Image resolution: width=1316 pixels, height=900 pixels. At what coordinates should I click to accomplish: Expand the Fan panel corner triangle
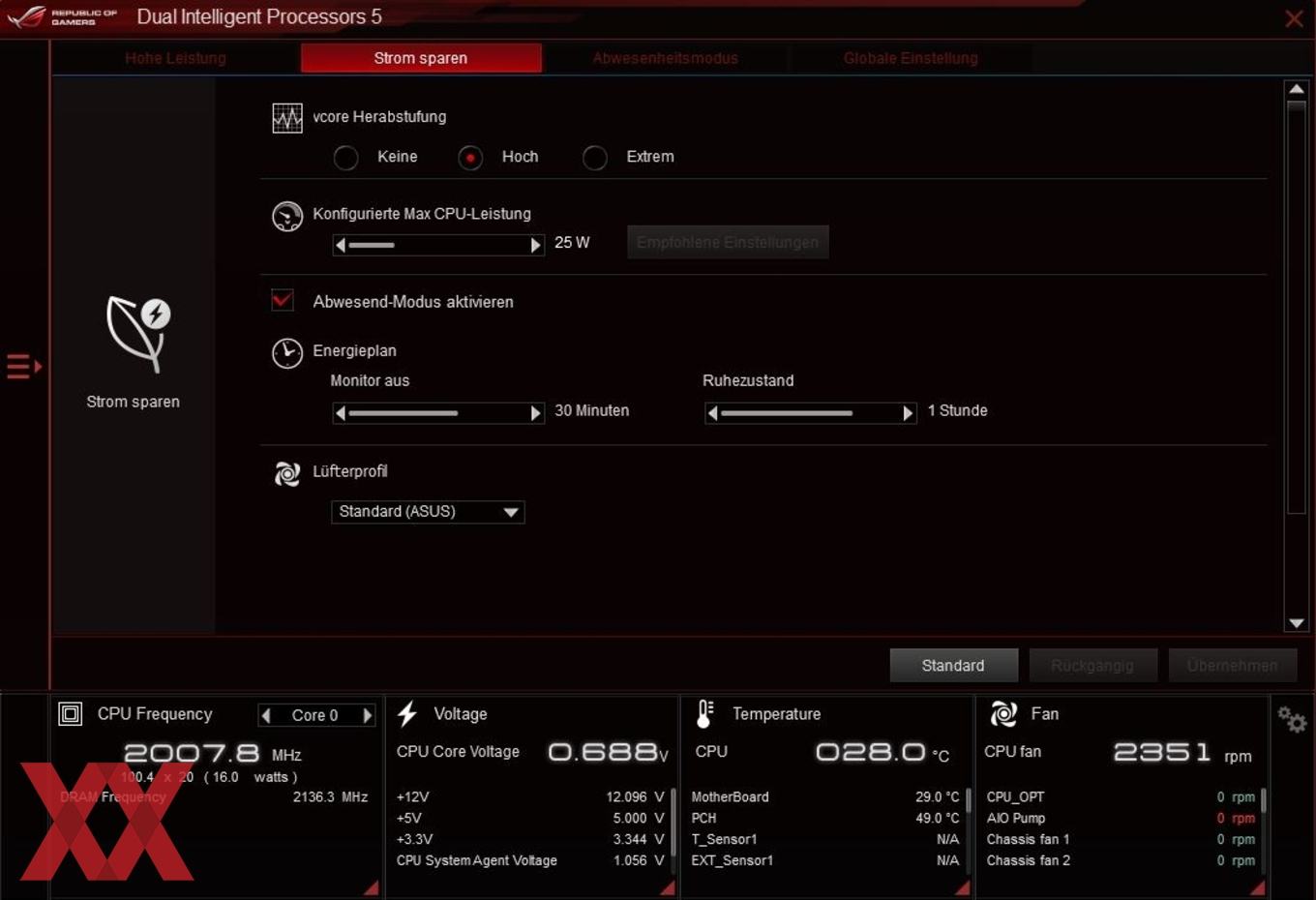pos(1257,887)
